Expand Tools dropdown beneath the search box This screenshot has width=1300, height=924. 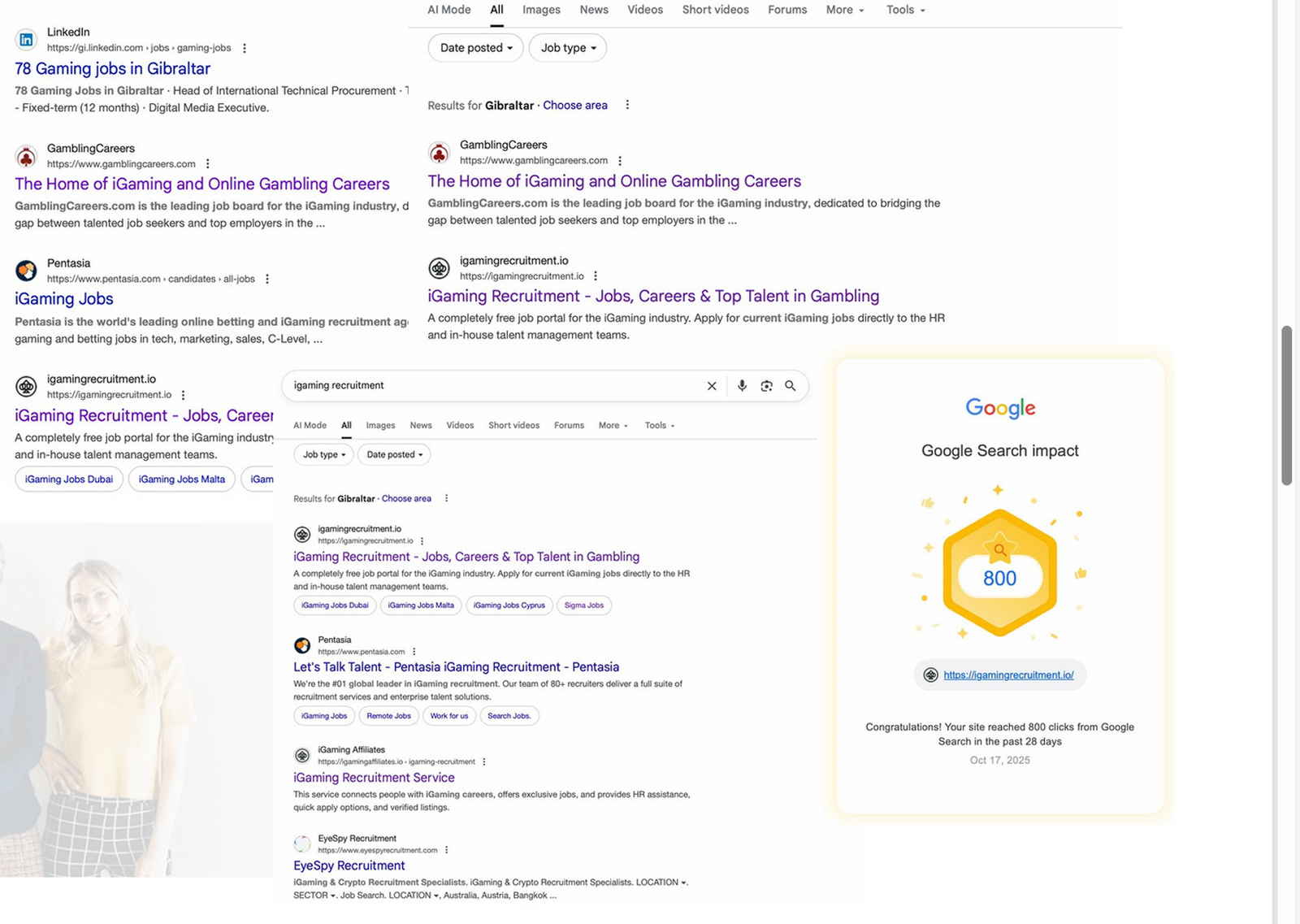tap(659, 425)
